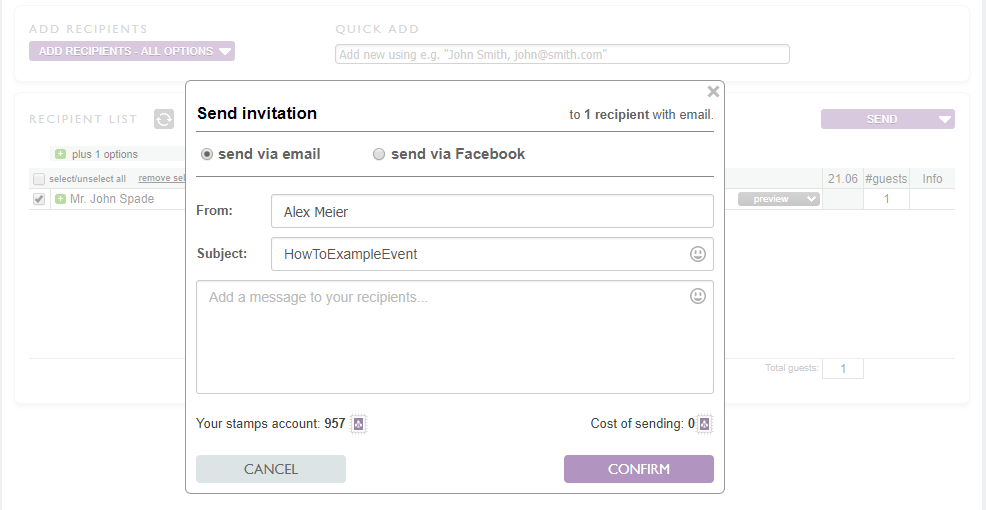
Task: Close the Send invitation dialog
Action: 713,92
